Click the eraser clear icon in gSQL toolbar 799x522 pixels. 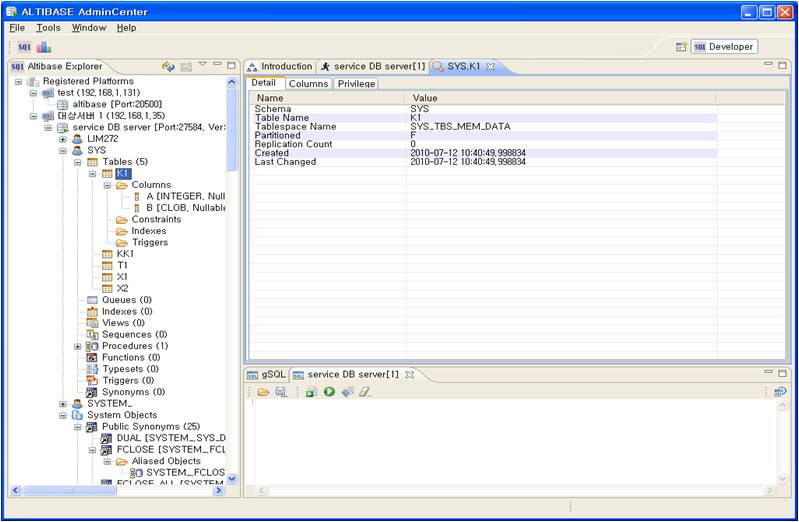(365, 392)
